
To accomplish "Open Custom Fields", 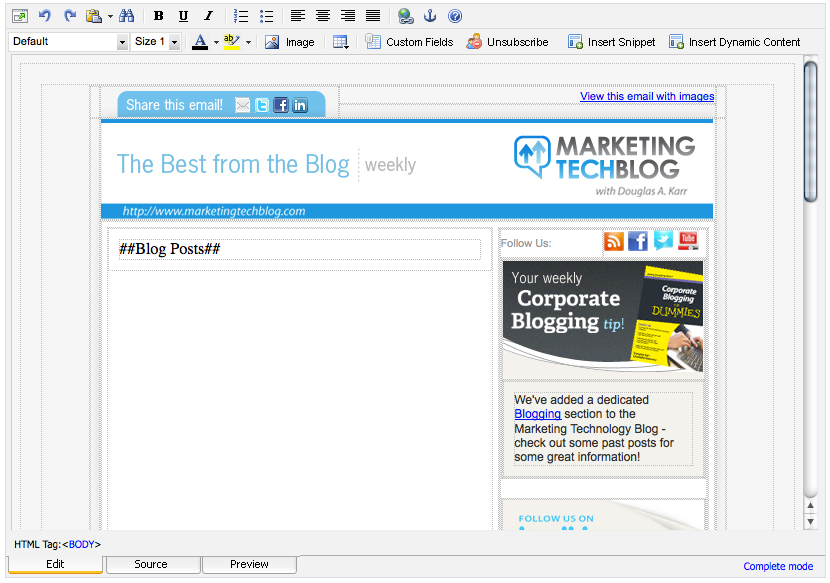I will point(409,42).
